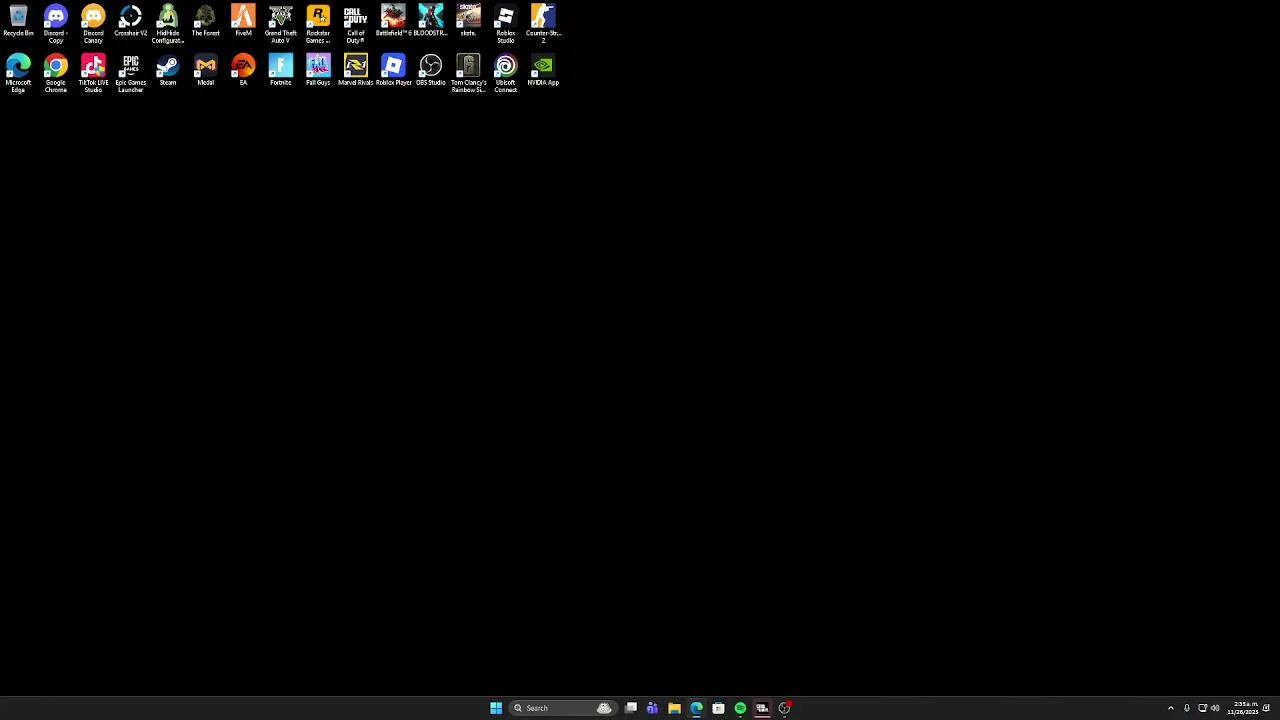
Task: Open the Roblox Studio shortcut
Action: tap(506, 24)
